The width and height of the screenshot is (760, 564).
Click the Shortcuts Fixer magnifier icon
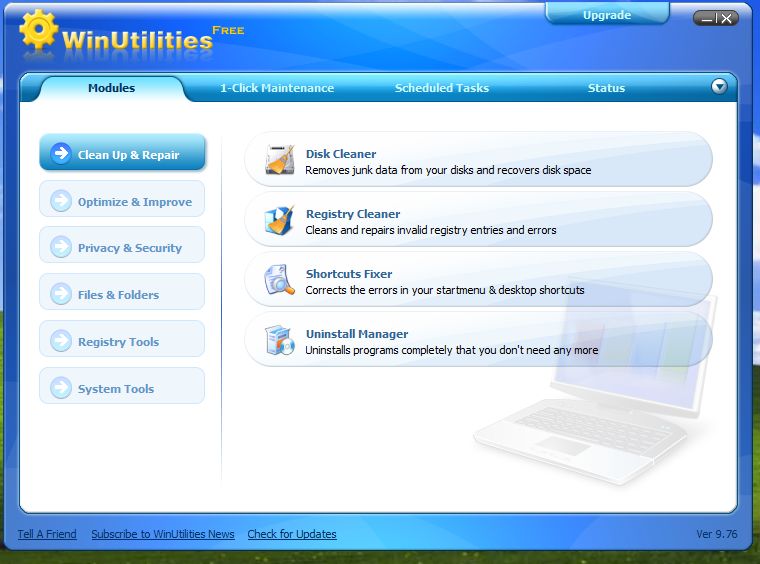279,280
